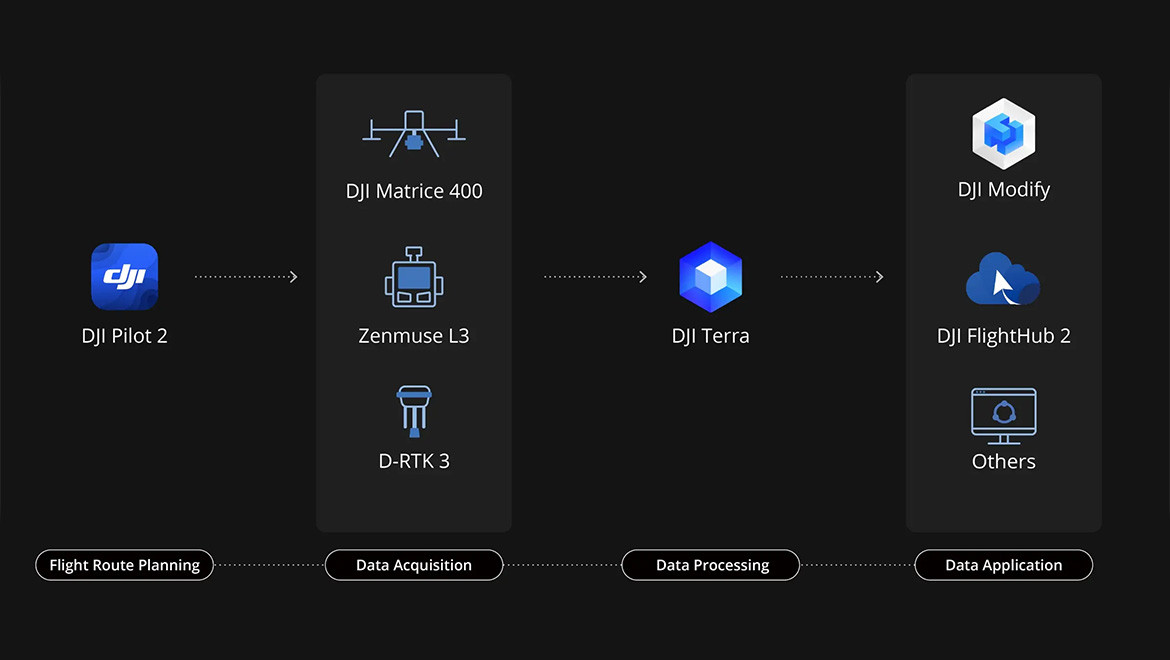Click the "DJI Pilot 2" text label
The image size is (1170, 660).
coord(125,336)
